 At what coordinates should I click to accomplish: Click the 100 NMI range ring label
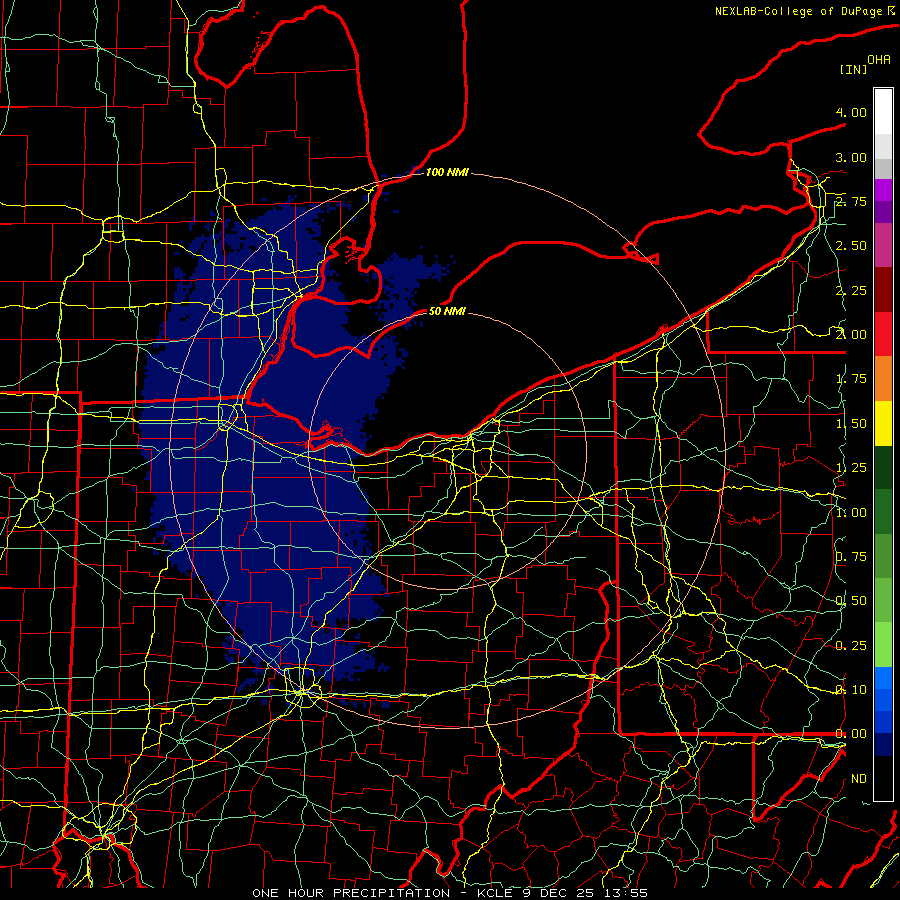(447, 172)
